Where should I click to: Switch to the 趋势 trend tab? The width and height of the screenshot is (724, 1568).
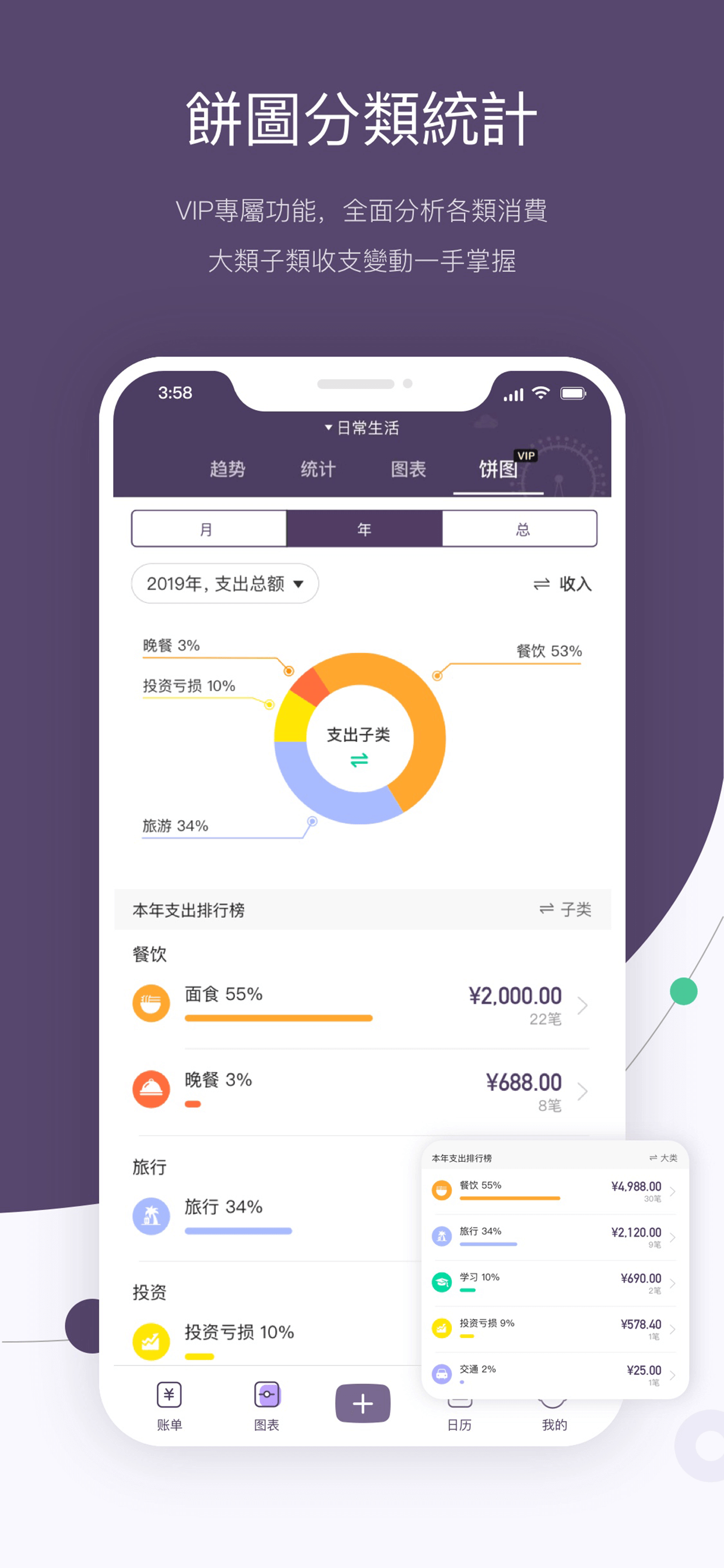click(227, 468)
